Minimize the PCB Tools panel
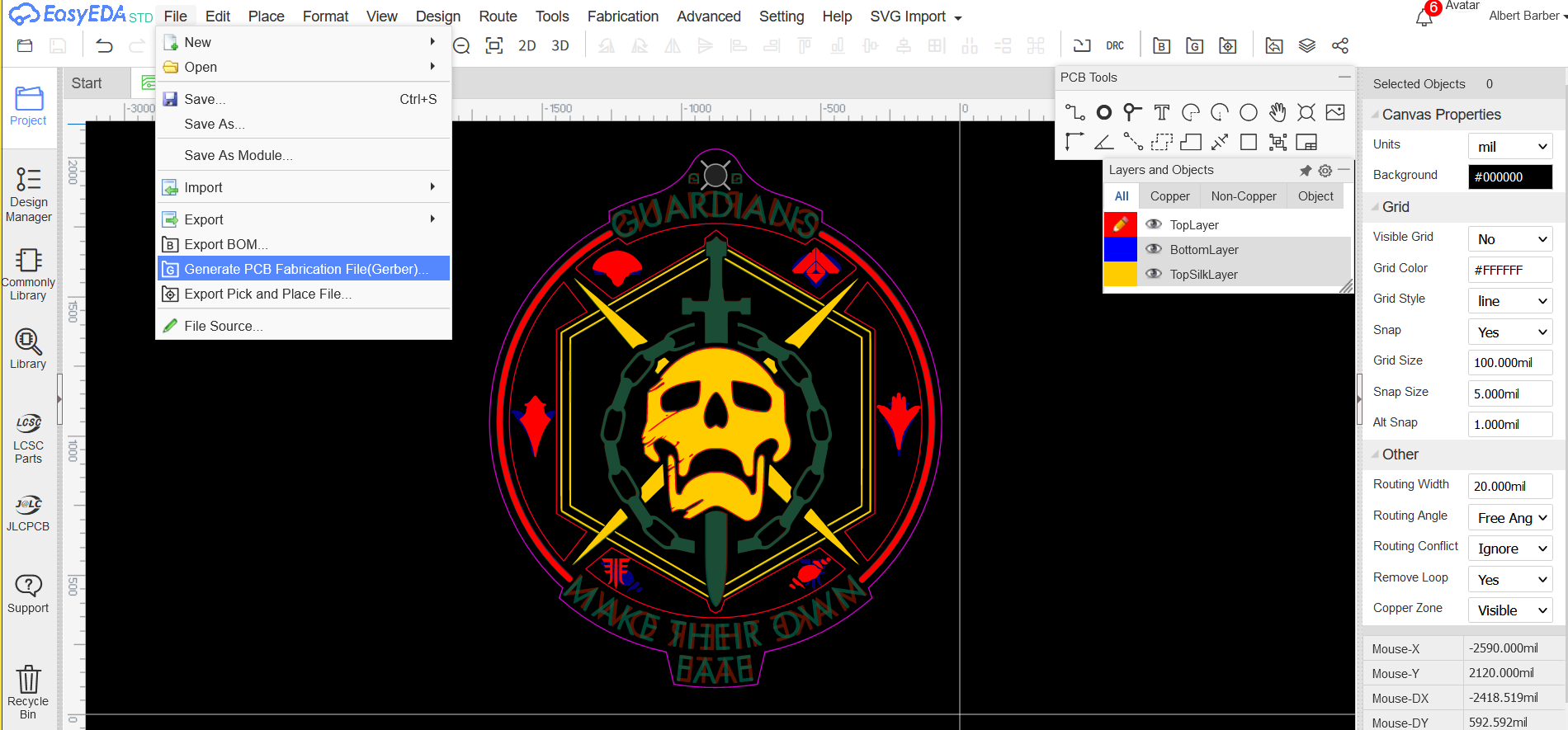The image size is (1568, 730). tap(1344, 77)
